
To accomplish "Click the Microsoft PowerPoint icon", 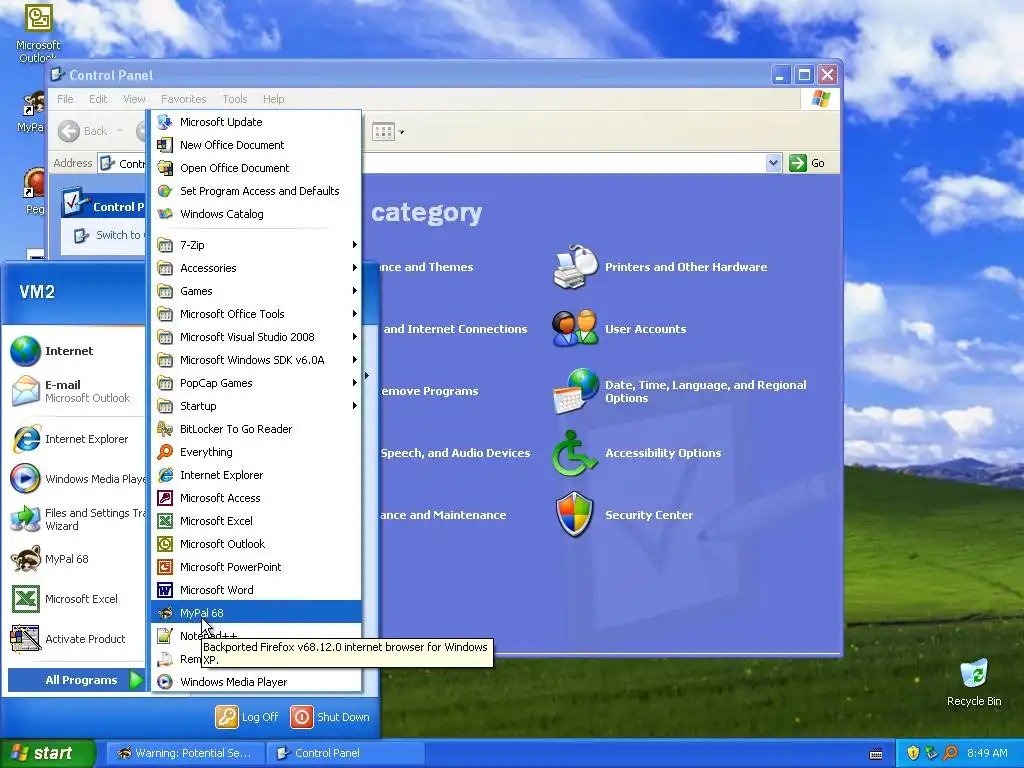I will 165,567.
